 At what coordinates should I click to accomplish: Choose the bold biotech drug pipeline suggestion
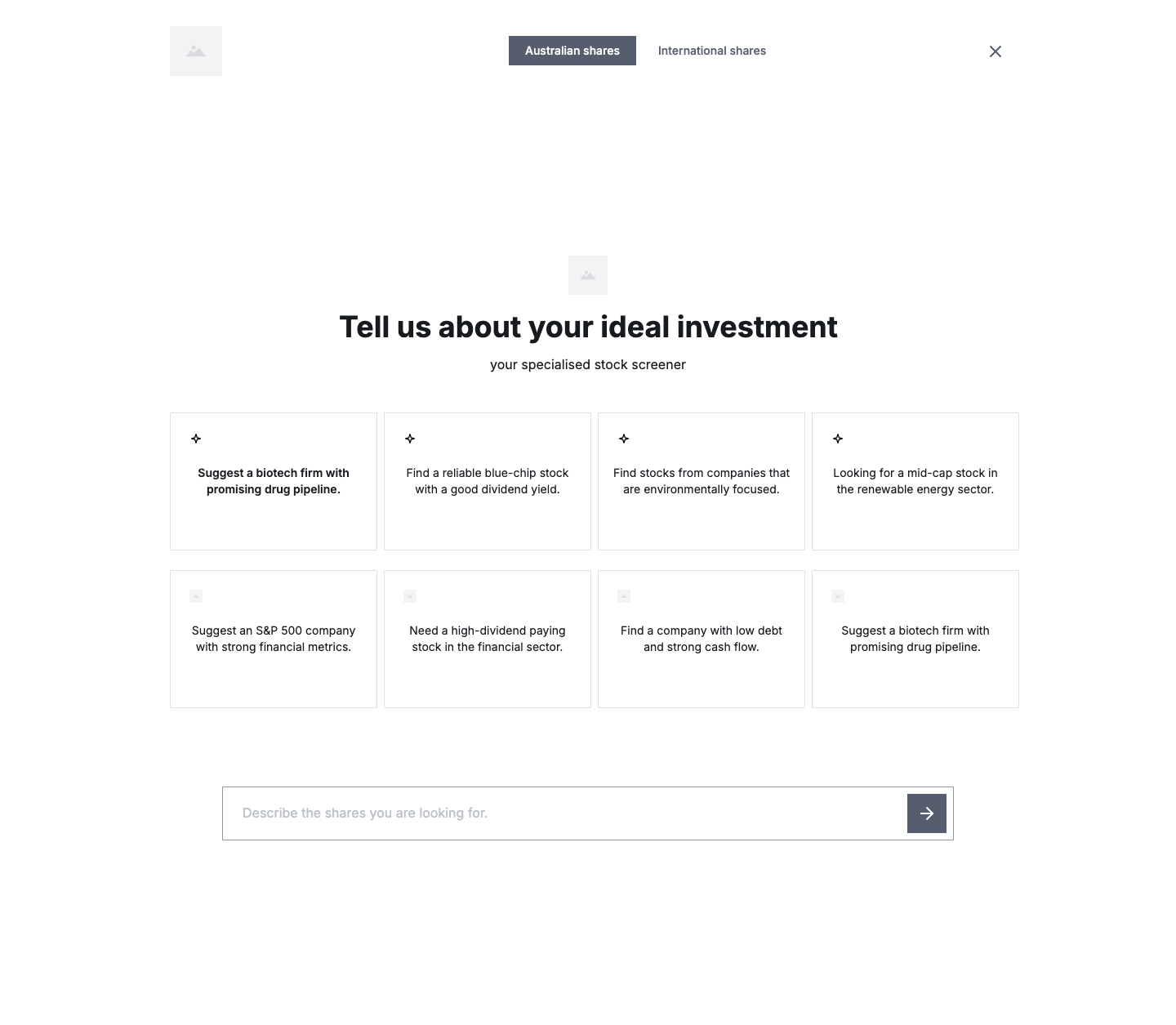(x=274, y=481)
